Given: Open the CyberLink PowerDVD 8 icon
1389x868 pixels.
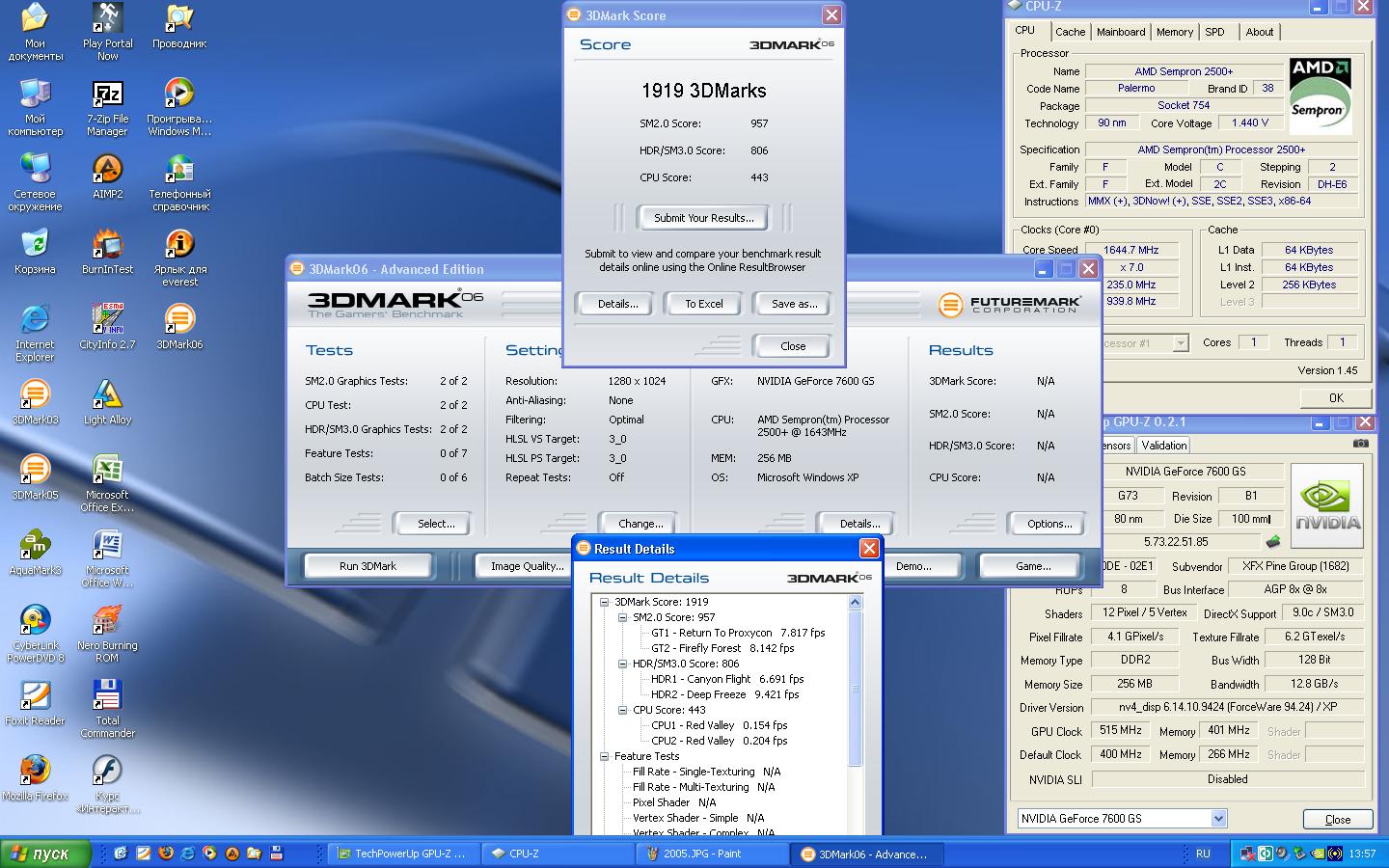Looking at the screenshot, I should click(35, 634).
